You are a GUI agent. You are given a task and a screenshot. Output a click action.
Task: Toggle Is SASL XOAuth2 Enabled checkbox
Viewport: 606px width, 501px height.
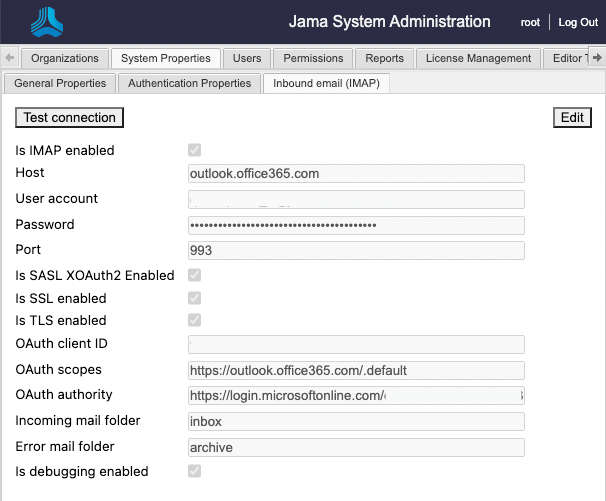coord(194,275)
